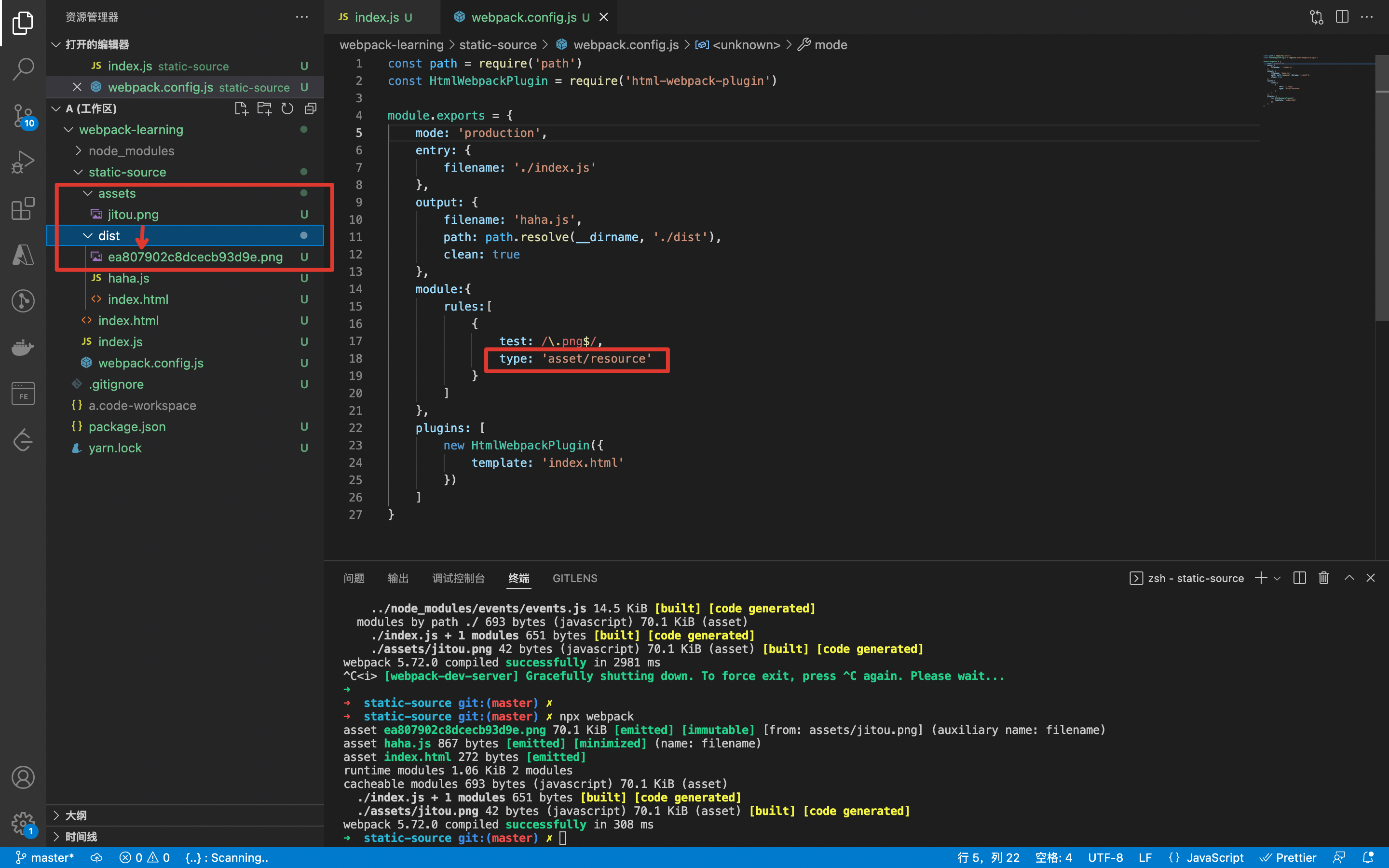This screenshot has width=1389, height=868.
Task: Open the Docker view in activity bar
Action: 23,347
